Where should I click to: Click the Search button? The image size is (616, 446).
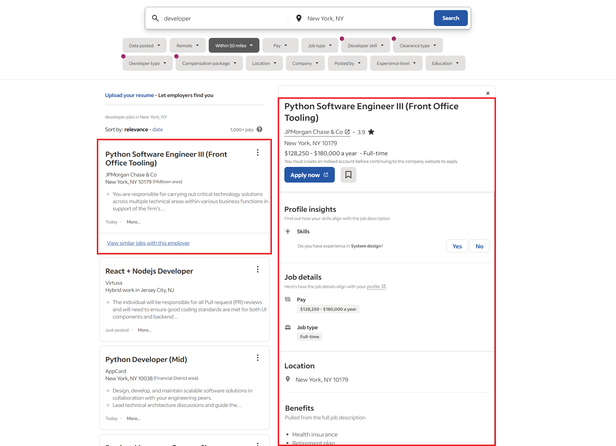pos(451,18)
